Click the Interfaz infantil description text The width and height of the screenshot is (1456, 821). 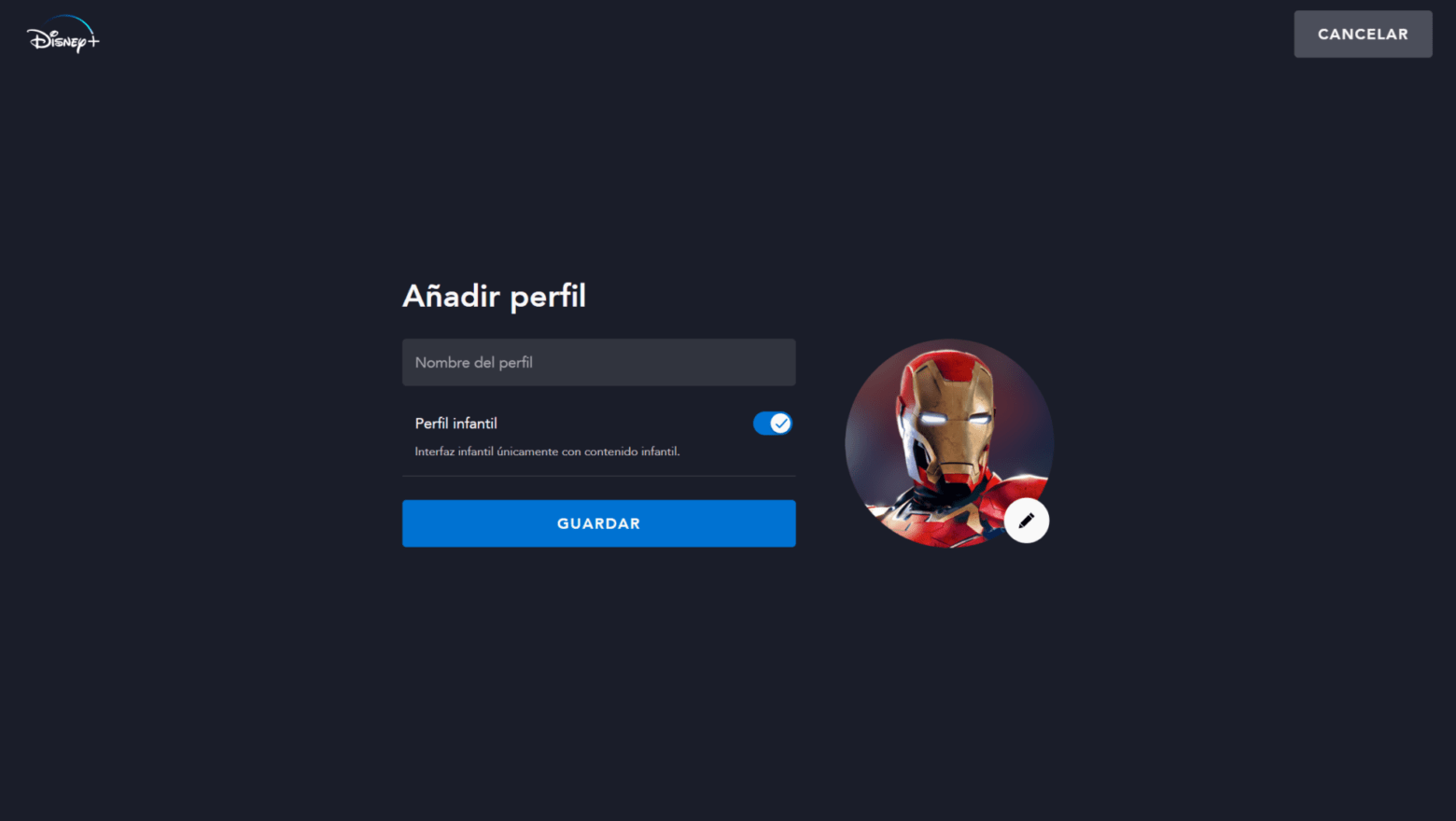pos(547,452)
